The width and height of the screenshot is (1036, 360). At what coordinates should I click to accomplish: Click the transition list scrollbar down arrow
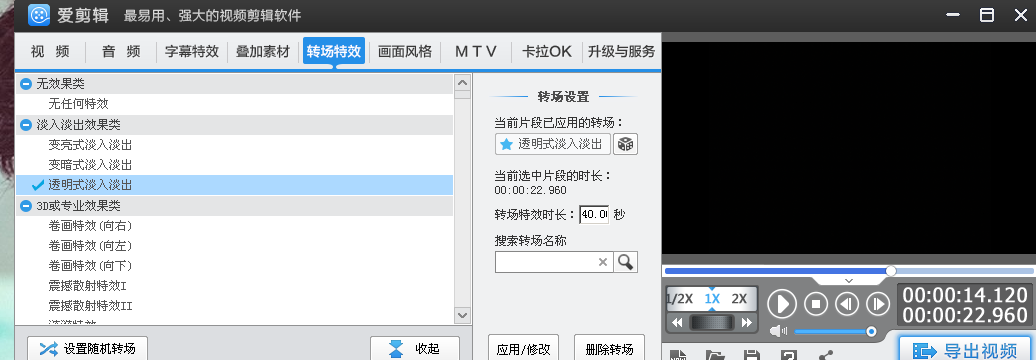point(462,316)
